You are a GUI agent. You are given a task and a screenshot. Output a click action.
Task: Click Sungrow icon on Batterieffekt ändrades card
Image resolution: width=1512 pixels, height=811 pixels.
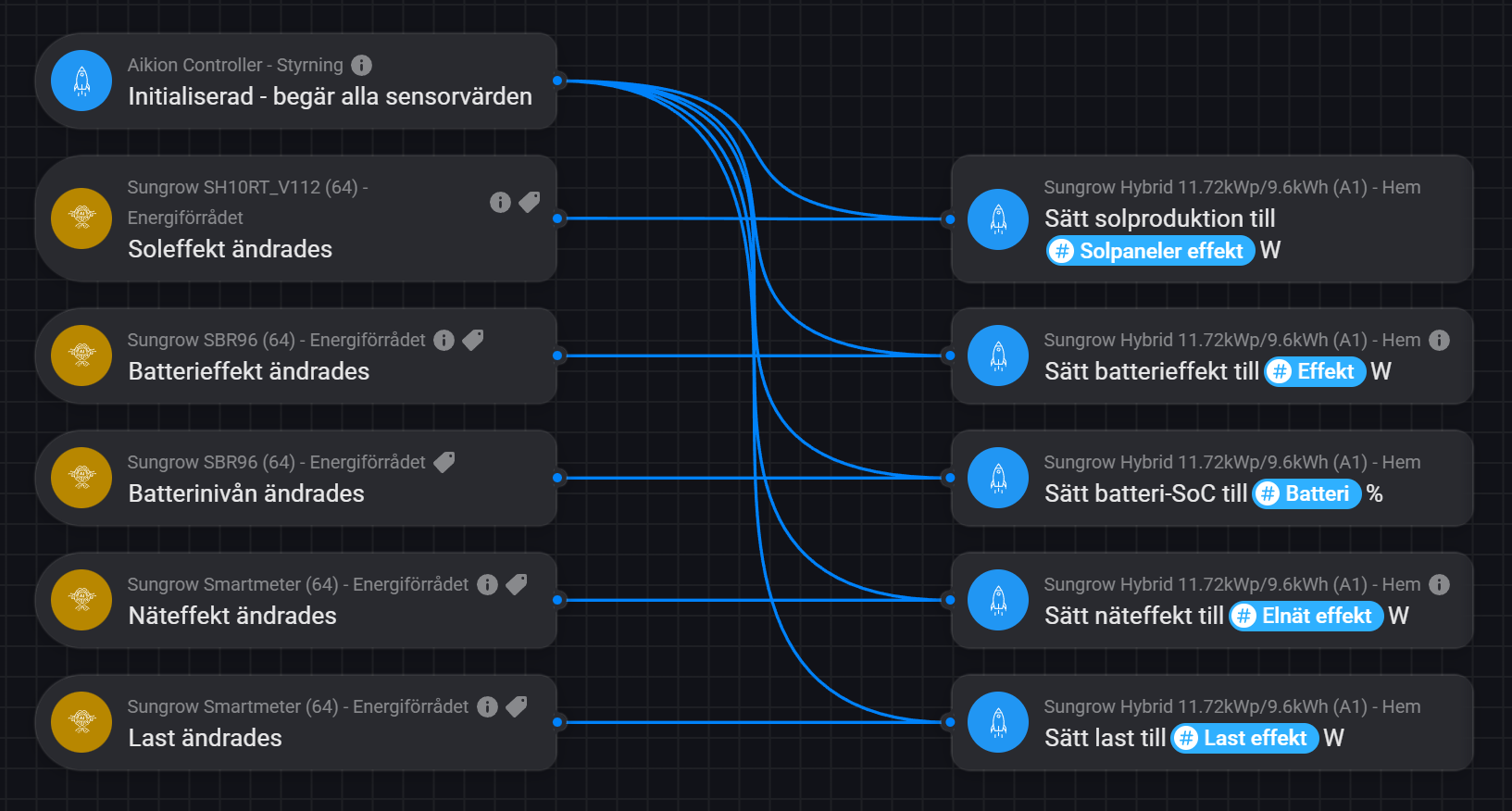coord(81,356)
